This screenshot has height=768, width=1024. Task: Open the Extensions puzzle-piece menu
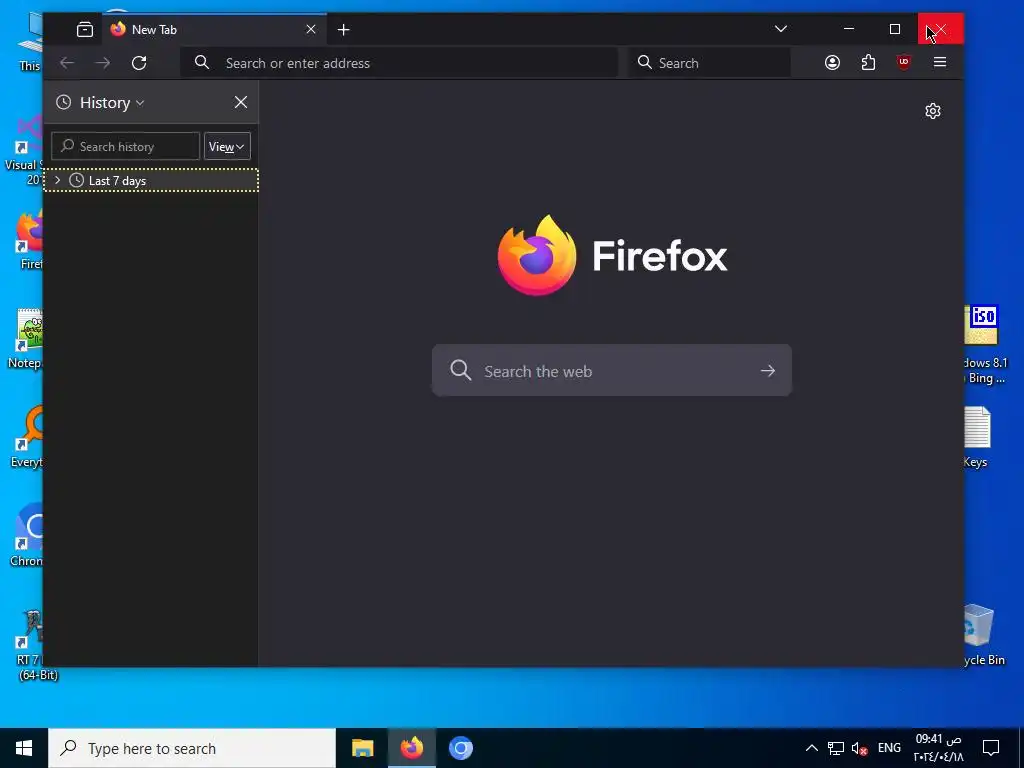click(x=868, y=63)
